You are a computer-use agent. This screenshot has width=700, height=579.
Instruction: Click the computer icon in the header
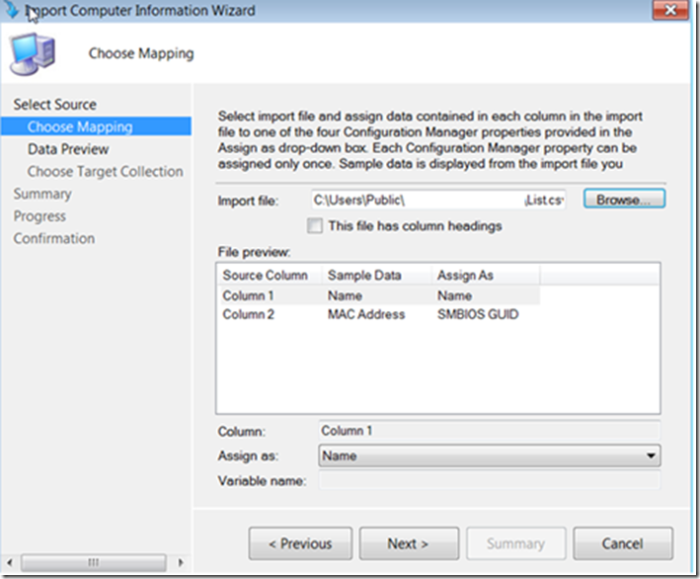click(x=33, y=53)
